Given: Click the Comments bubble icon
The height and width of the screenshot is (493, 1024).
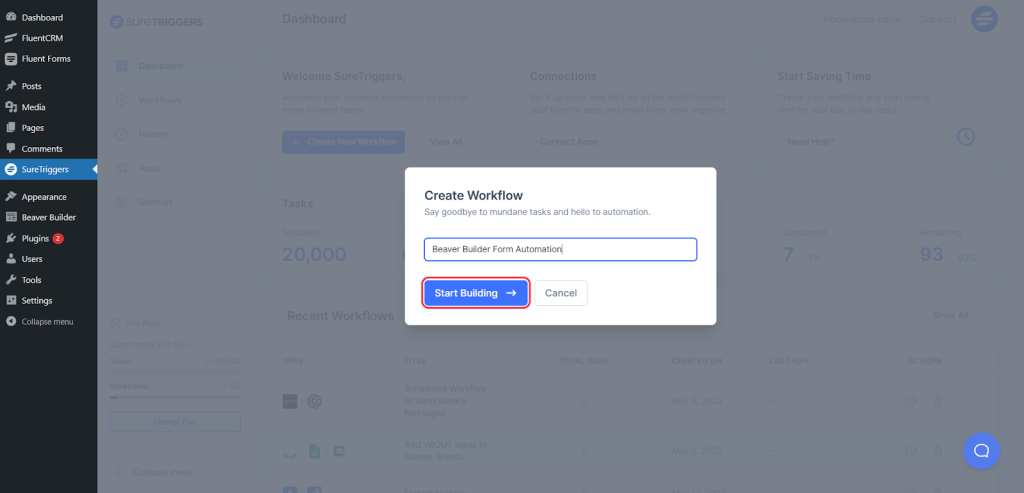Looking at the screenshot, I should click(x=11, y=149).
